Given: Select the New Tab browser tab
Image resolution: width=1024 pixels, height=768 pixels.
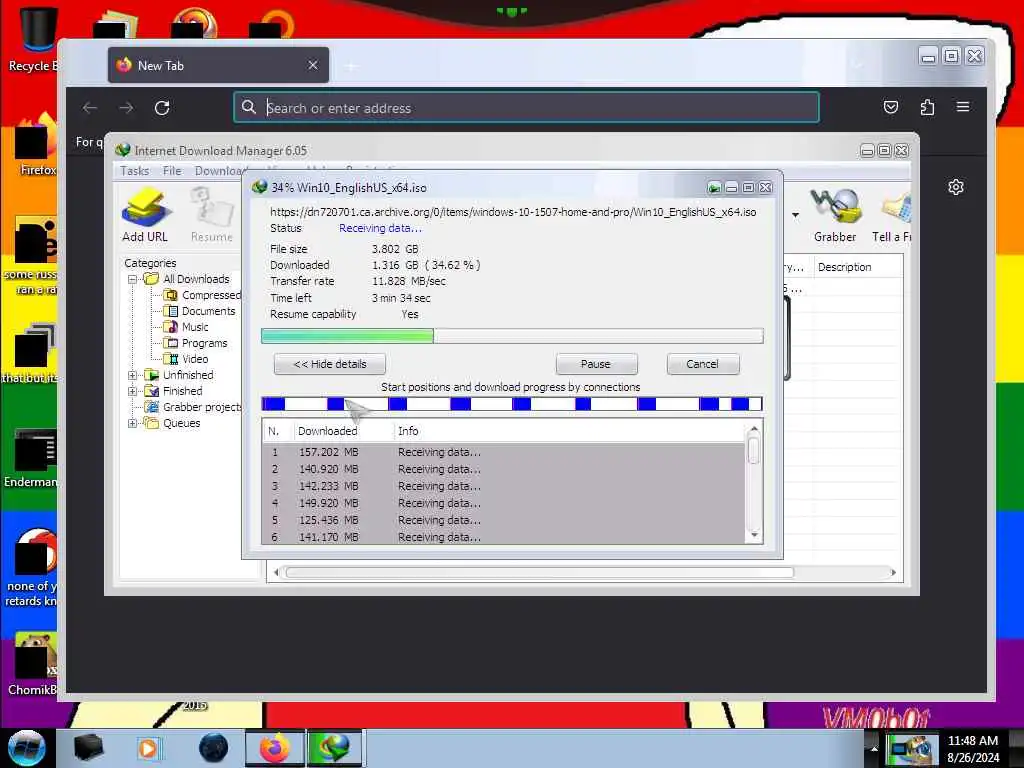Looking at the screenshot, I should [218, 65].
